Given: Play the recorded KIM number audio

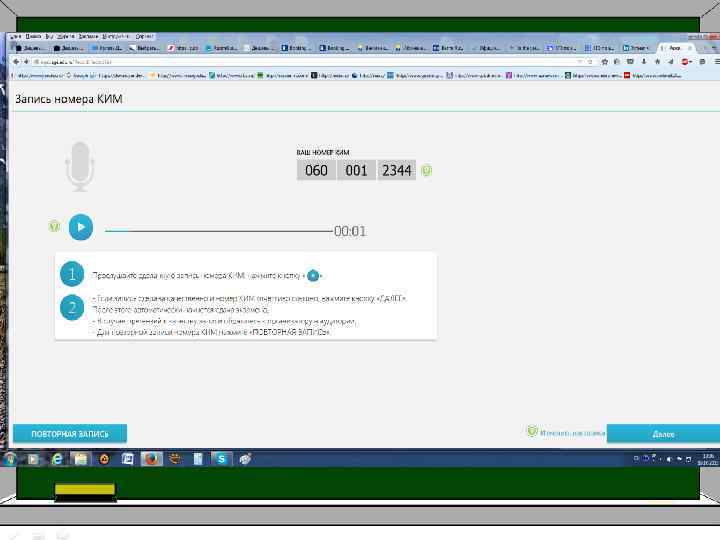Looking at the screenshot, I should tap(81, 227).
